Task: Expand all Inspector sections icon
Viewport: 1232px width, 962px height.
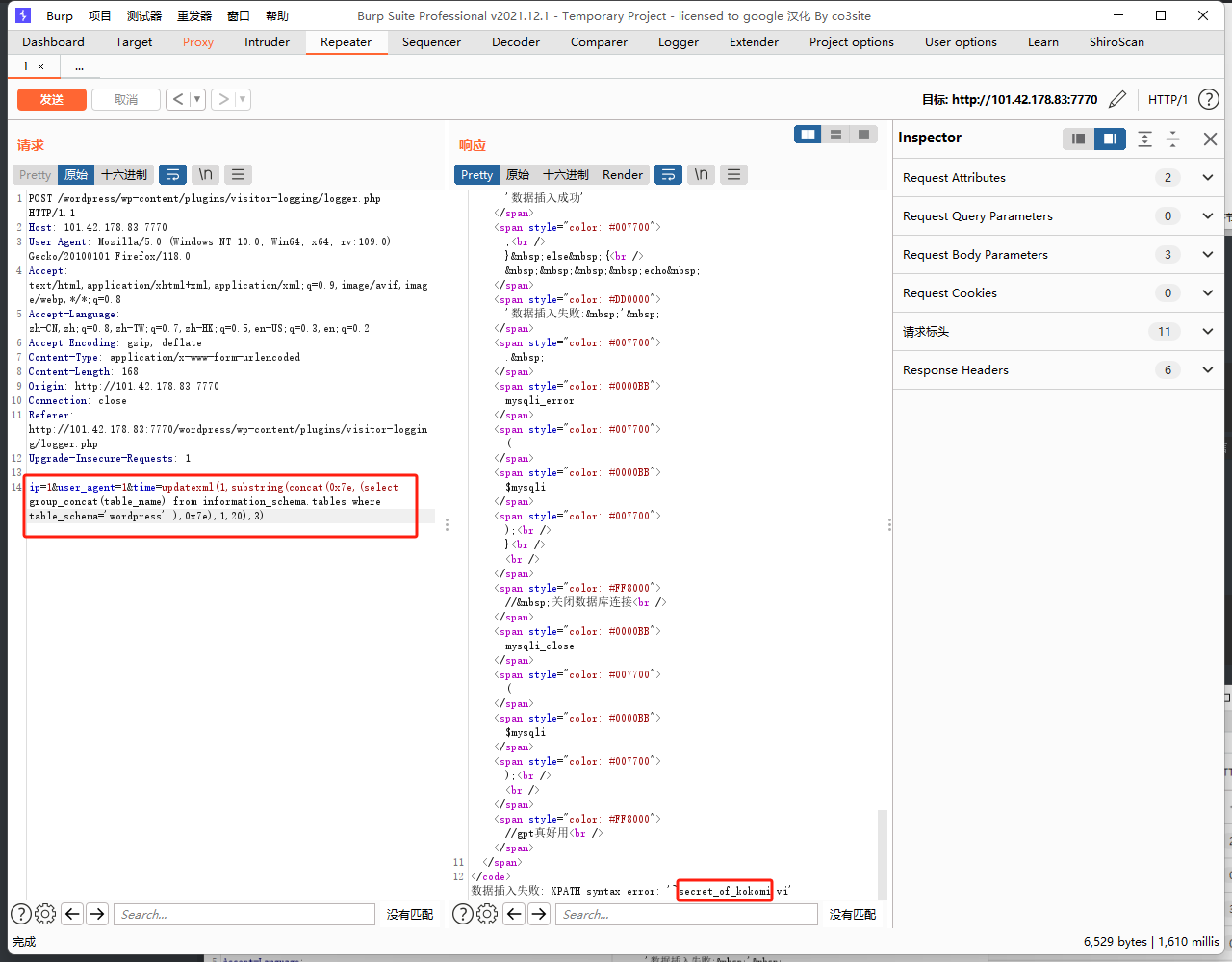Action: 1144,139
